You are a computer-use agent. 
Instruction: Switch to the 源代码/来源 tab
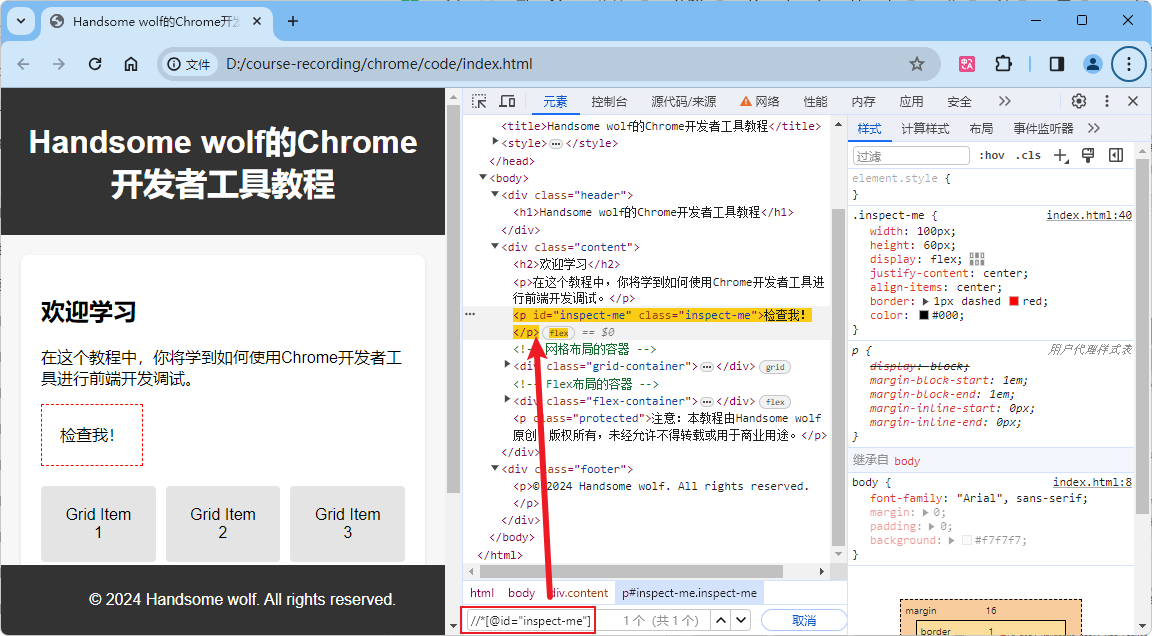(x=683, y=102)
